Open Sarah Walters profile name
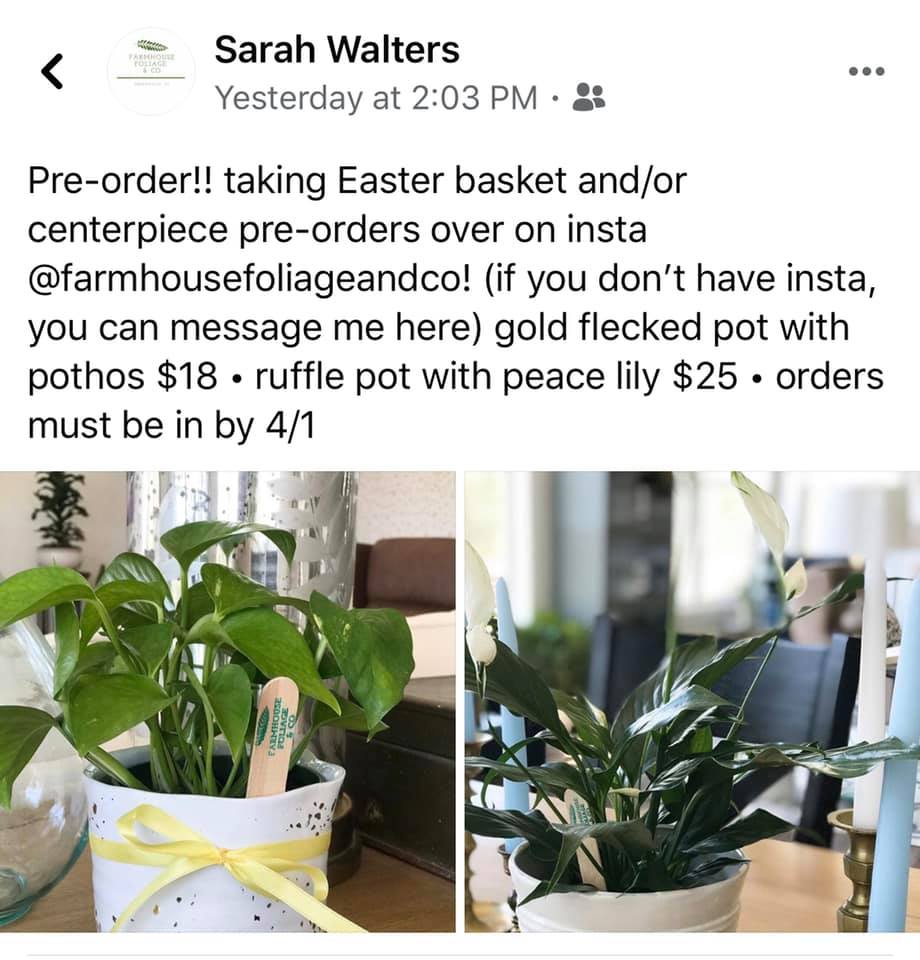The width and height of the screenshot is (920, 960). pos(337,50)
